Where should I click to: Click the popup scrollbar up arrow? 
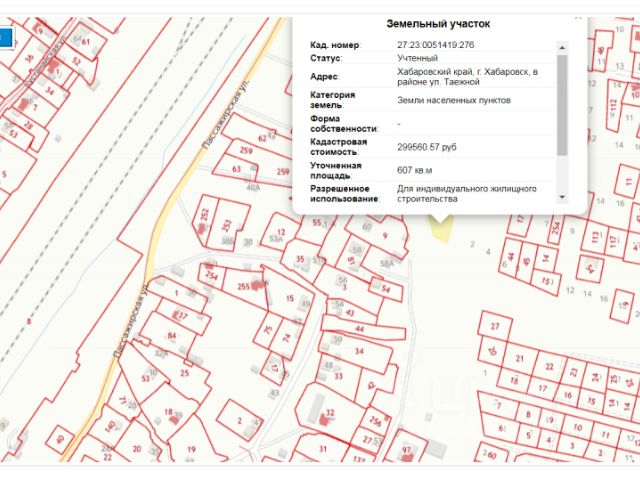coord(562,48)
